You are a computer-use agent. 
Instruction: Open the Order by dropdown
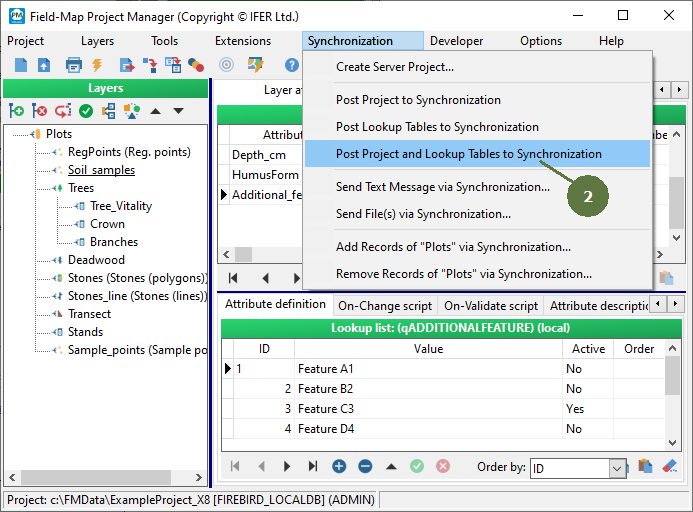point(617,468)
